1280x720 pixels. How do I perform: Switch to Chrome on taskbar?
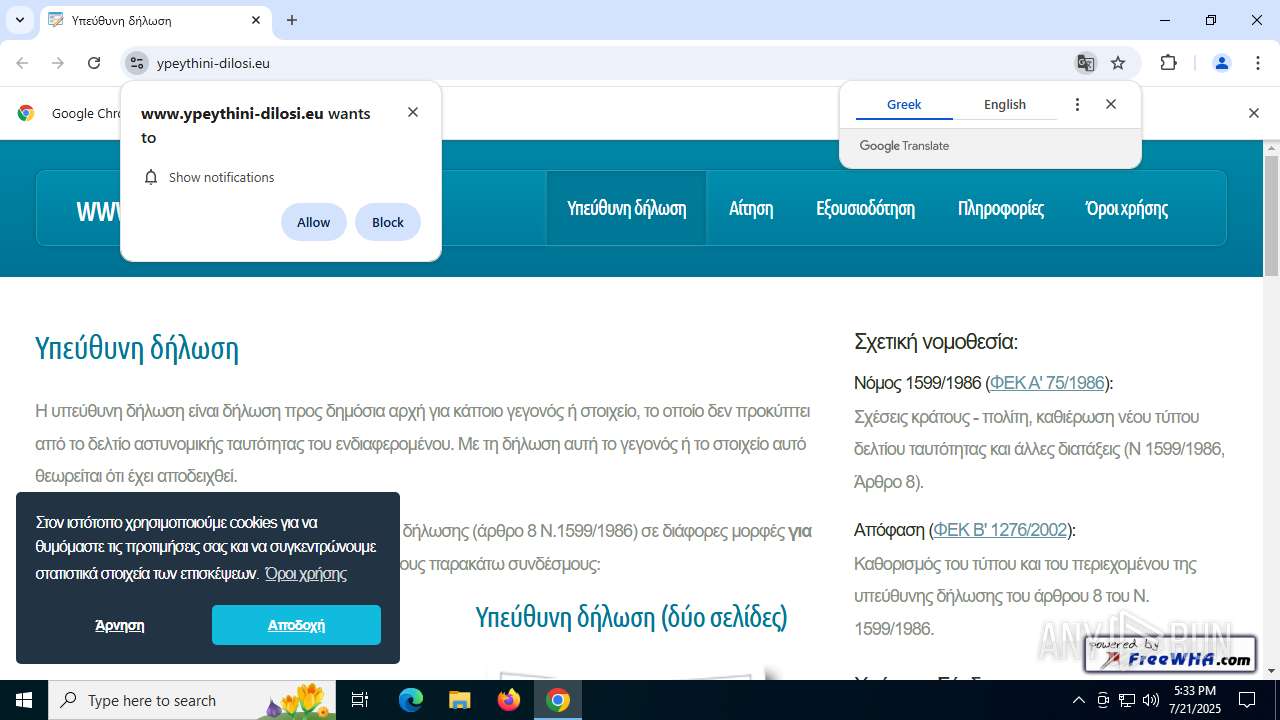558,700
